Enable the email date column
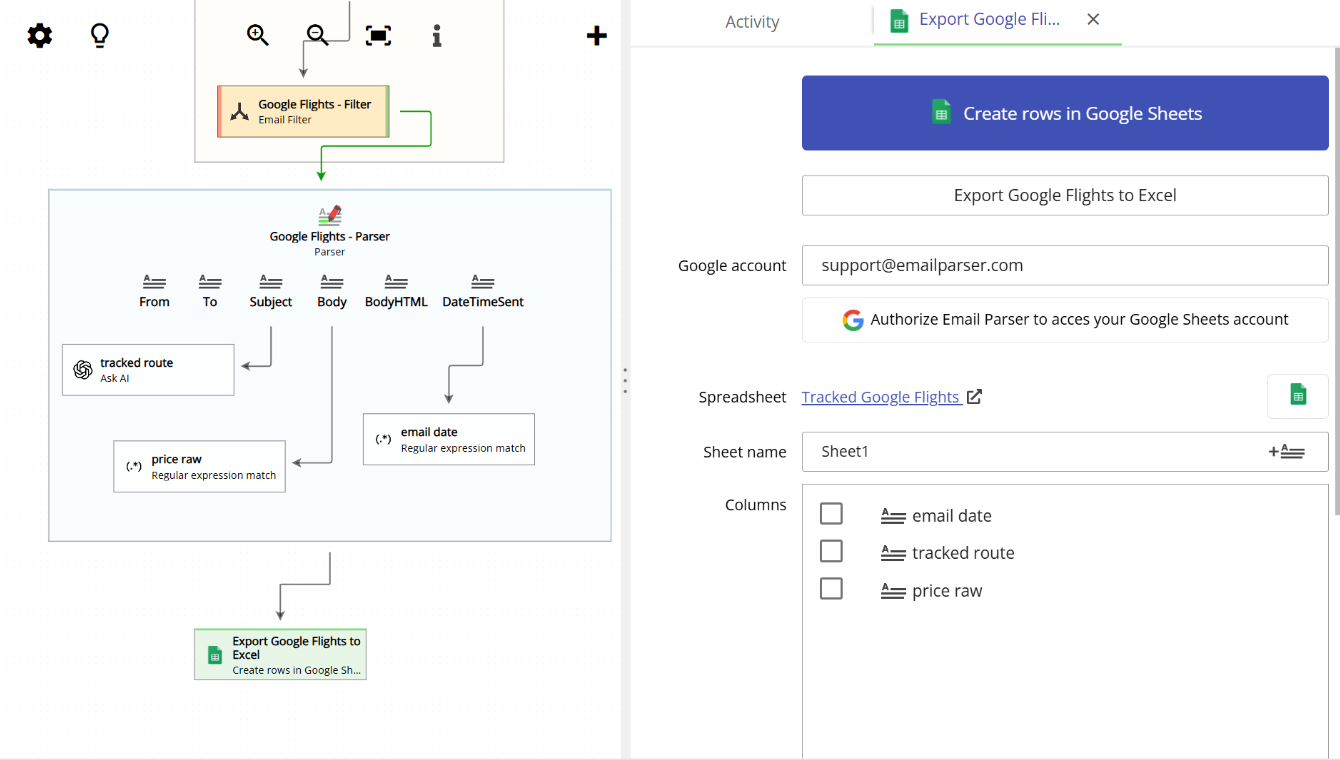The height and width of the screenshot is (760, 1340). pos(831,513)
